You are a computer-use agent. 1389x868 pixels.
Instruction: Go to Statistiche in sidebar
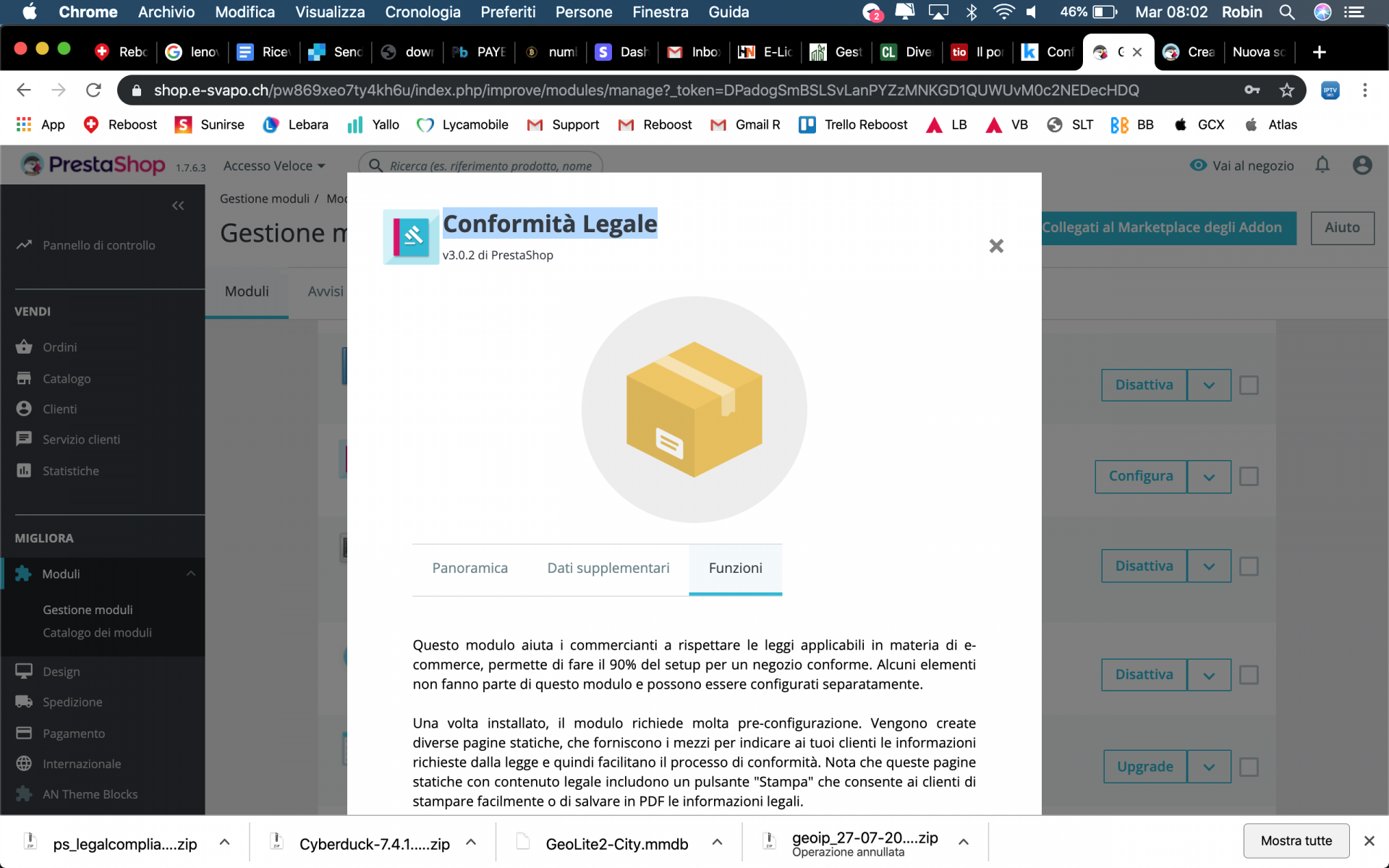[70, 471]
